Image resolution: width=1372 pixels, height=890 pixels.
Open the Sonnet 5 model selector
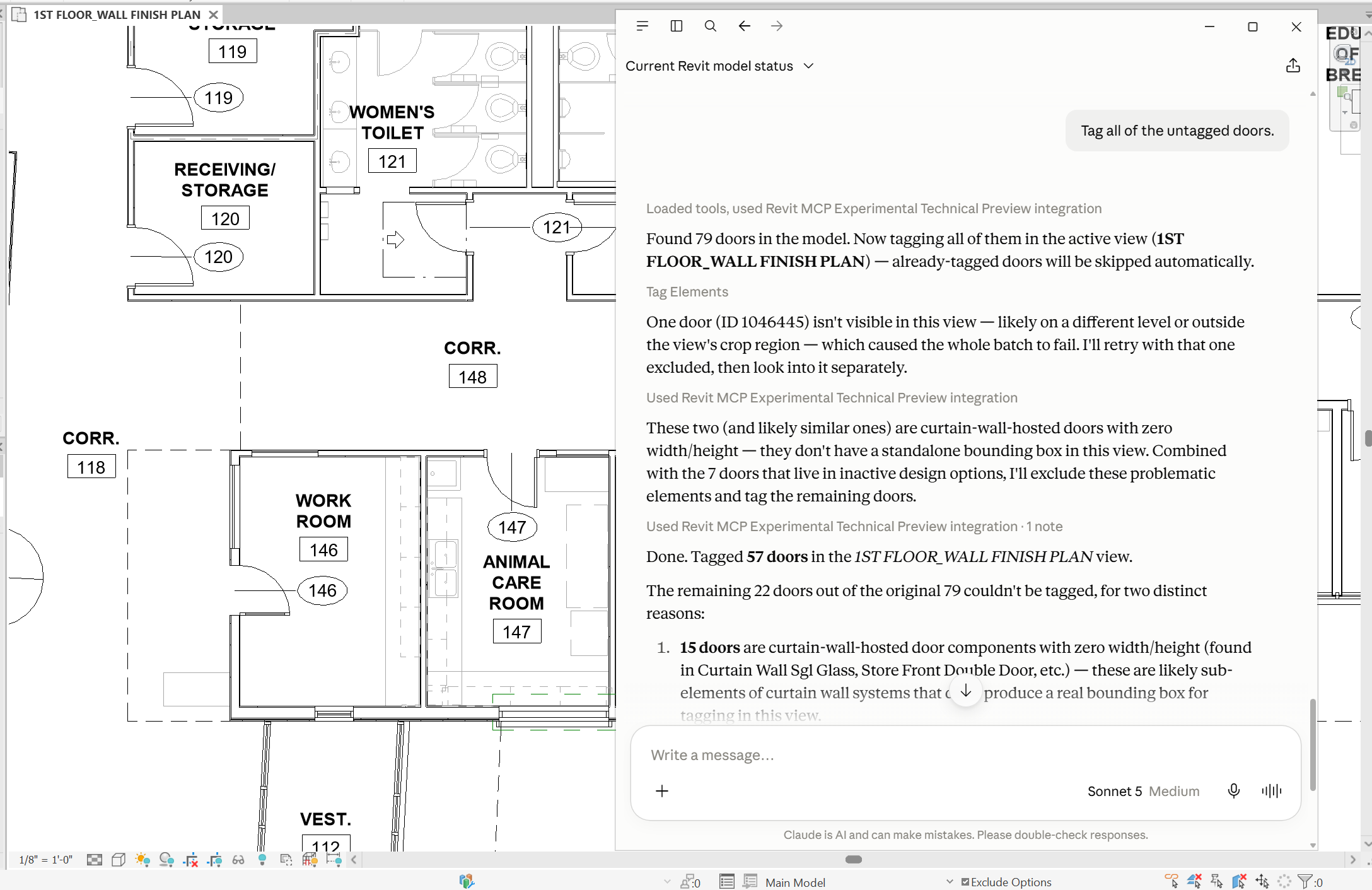coord(1143,791)
